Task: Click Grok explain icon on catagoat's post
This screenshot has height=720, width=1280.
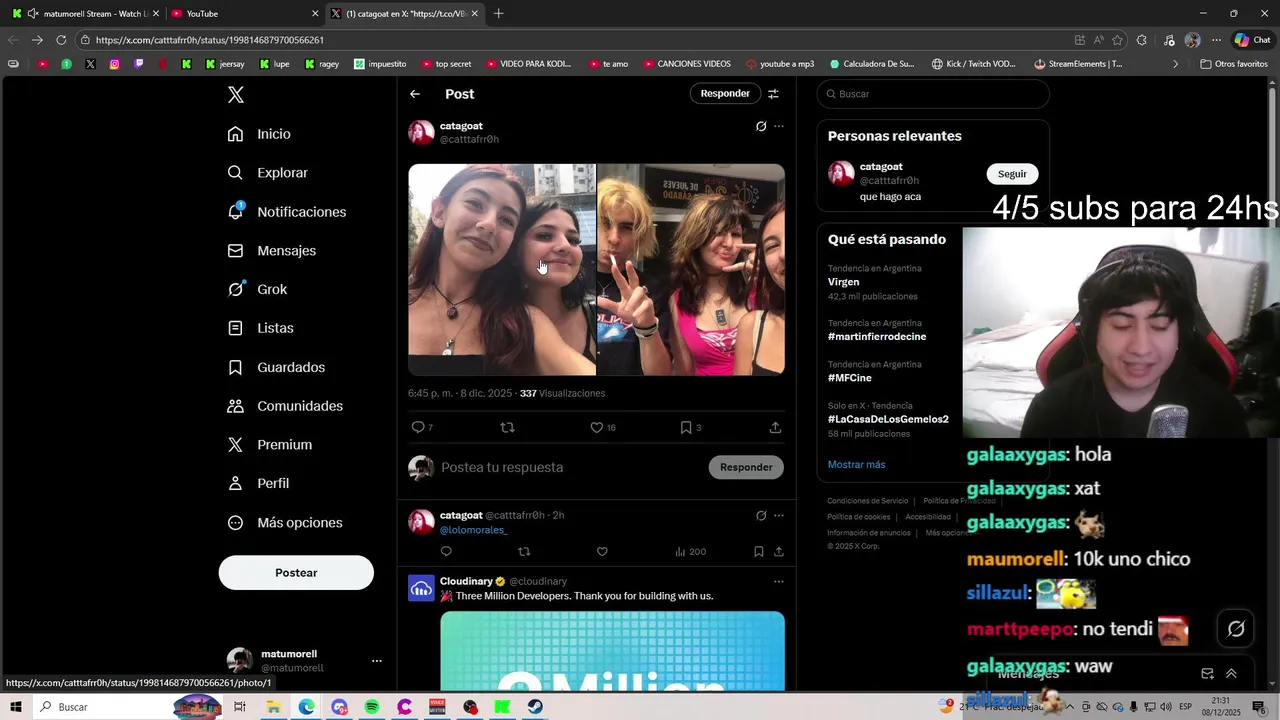Action: pos(761,126)
